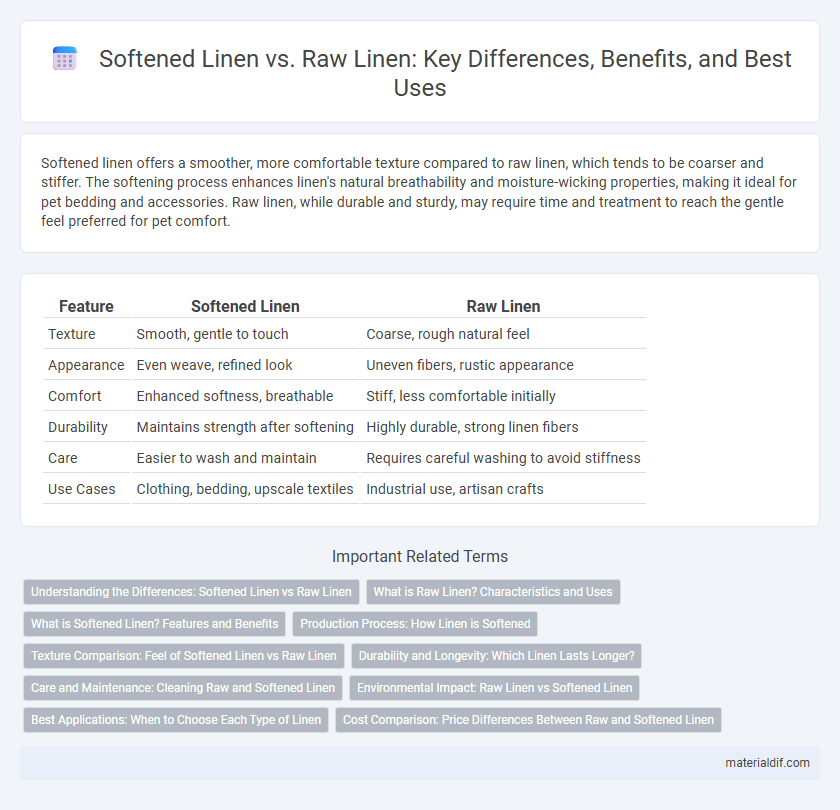Click the intro paragraph about softened linen
840x810 pixels.
[x=419, y=192]
